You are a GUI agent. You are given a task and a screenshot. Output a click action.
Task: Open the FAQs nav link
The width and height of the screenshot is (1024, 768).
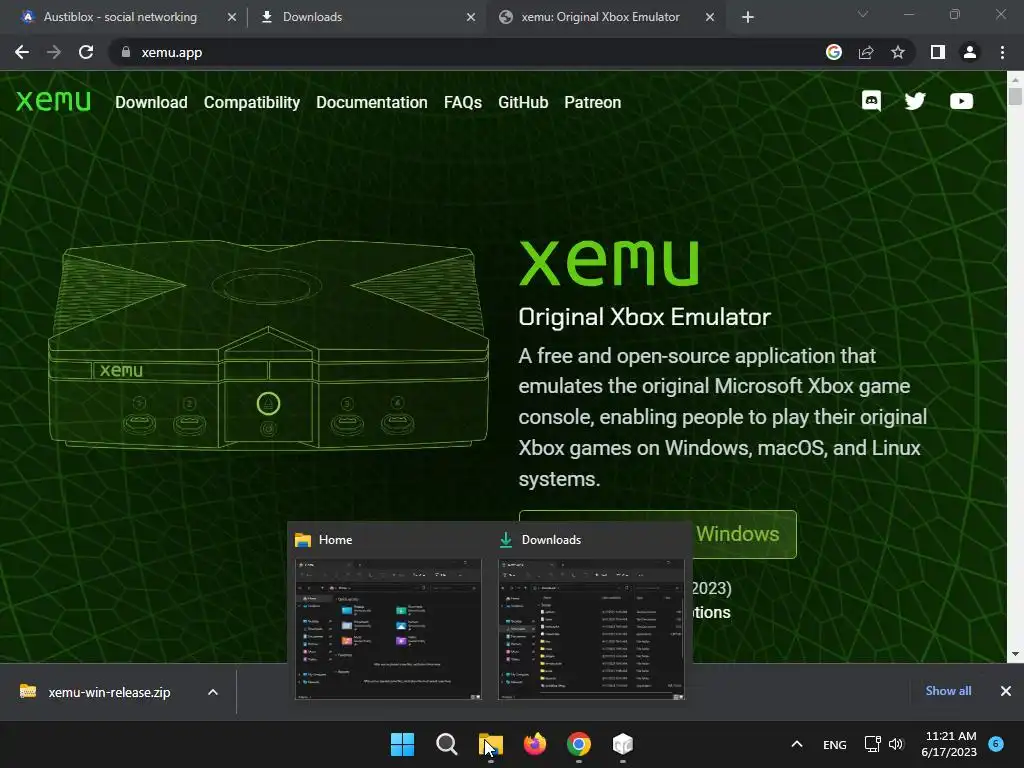463,103
